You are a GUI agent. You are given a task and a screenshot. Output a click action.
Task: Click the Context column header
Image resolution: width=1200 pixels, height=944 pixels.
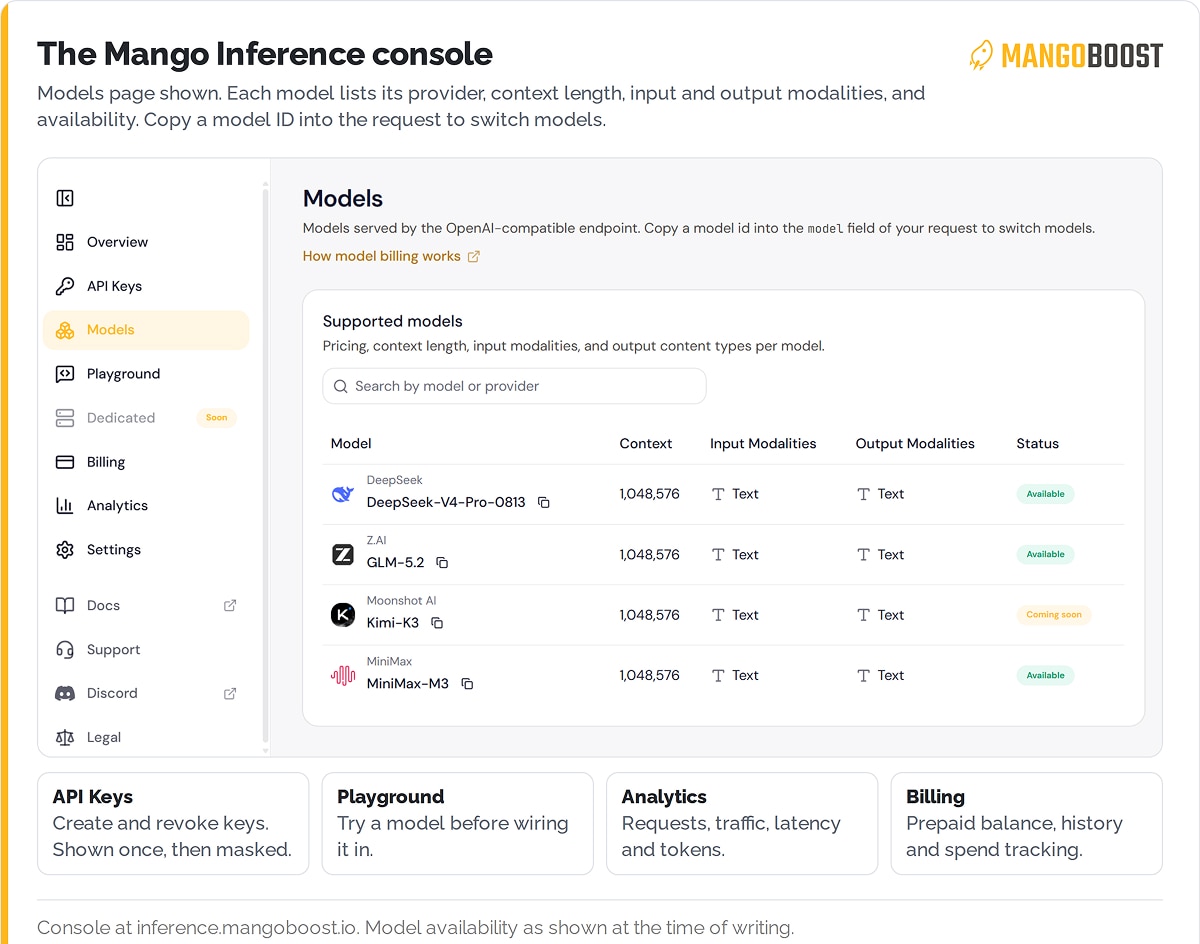[x=646, y=443]
